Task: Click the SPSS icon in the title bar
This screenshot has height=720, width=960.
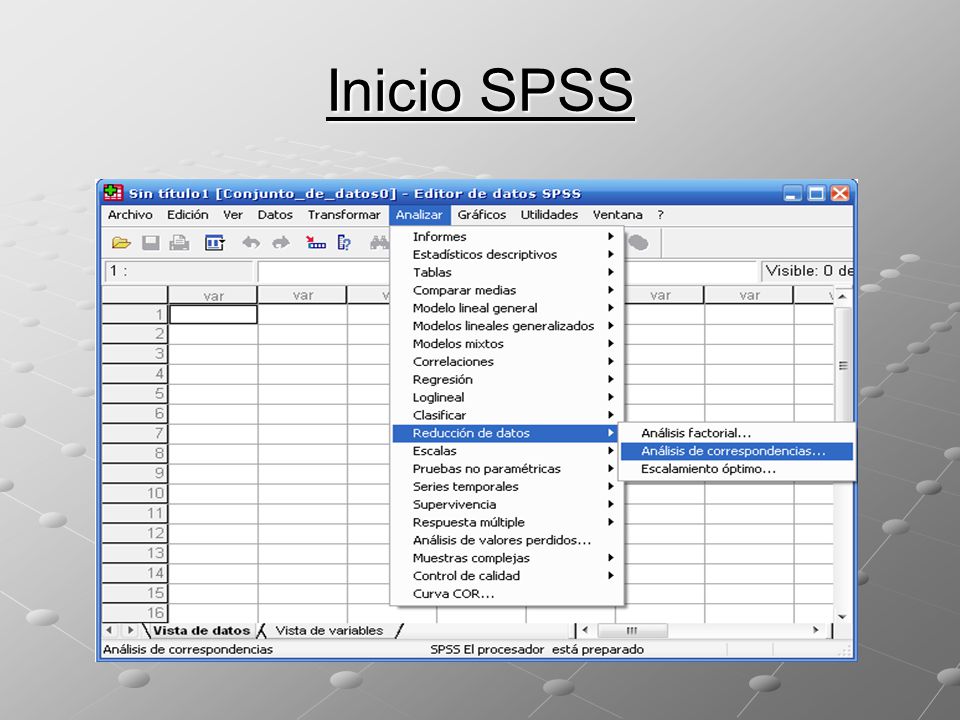Action: (x=113, y=193)
